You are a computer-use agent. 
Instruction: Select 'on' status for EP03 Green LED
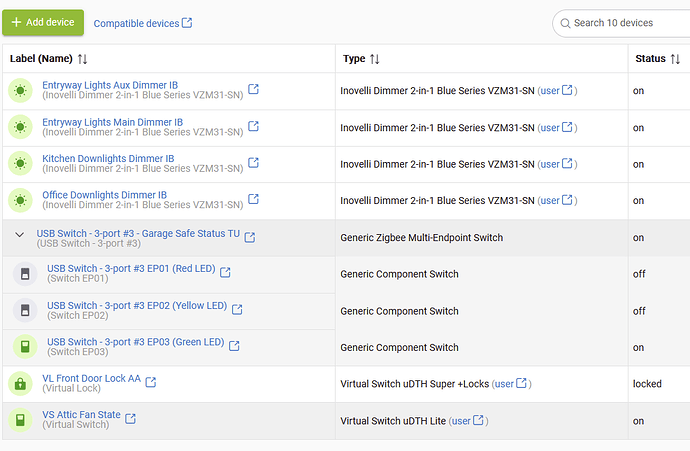coord(639,348)
